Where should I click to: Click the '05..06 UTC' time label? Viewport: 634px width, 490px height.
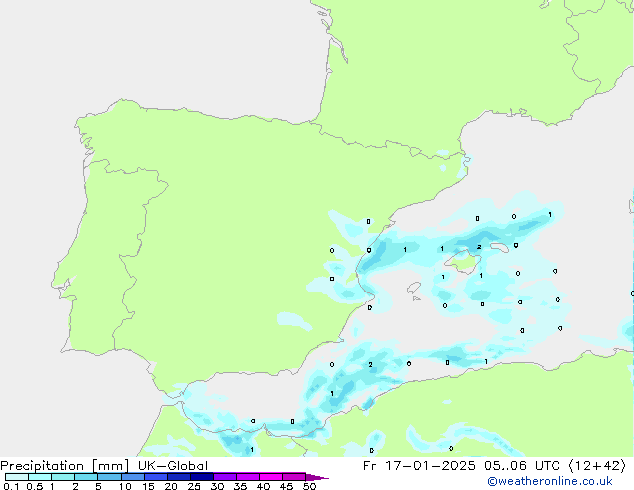click(x=522, y=466)
